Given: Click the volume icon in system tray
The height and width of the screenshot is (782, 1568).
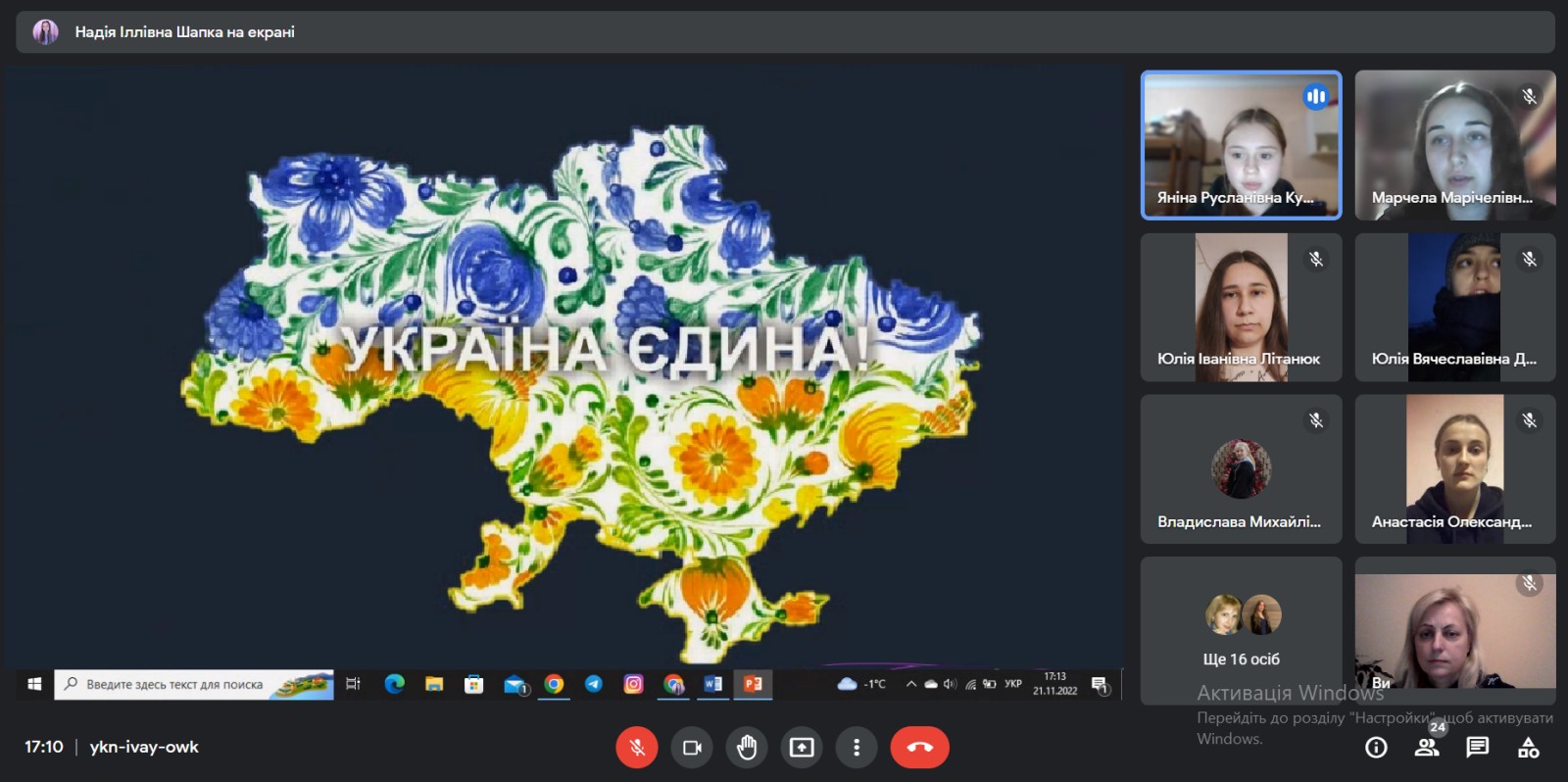Looking at the screenshot, I should click(950, 684).
